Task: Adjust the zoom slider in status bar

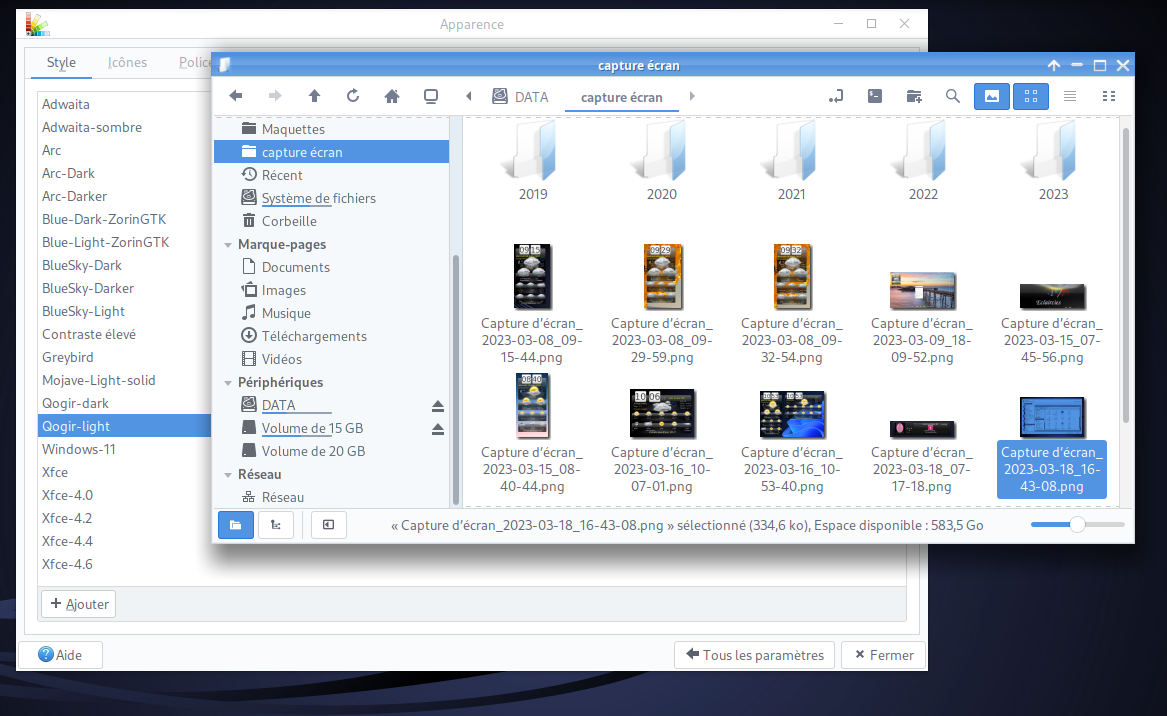Action: pos(1077,525)
